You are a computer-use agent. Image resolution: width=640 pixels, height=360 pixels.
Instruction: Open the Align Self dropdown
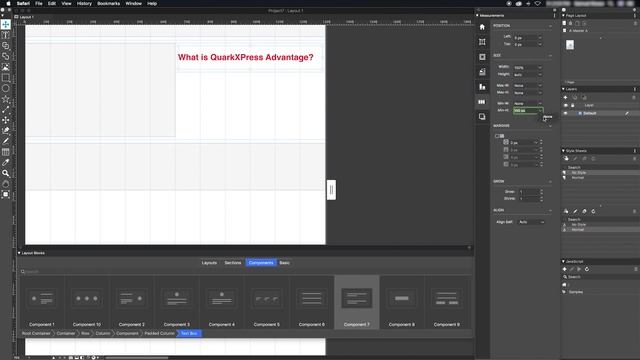pyautogui.click(x=531, y=222)
